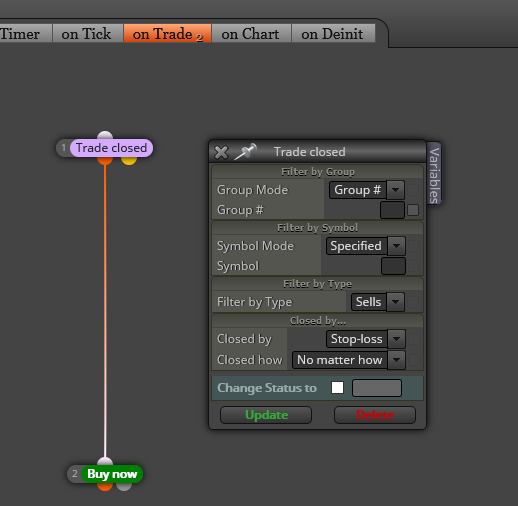Click the Change Status to text field
518x506 pixels.
(x=377, y=388)
